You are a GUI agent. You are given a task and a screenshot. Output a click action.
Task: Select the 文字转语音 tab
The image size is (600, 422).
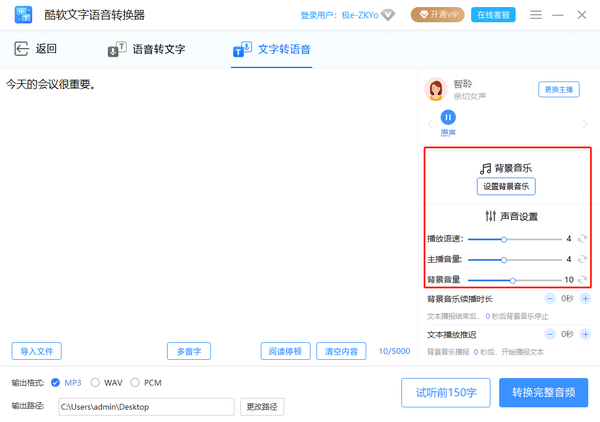[272, 49]
